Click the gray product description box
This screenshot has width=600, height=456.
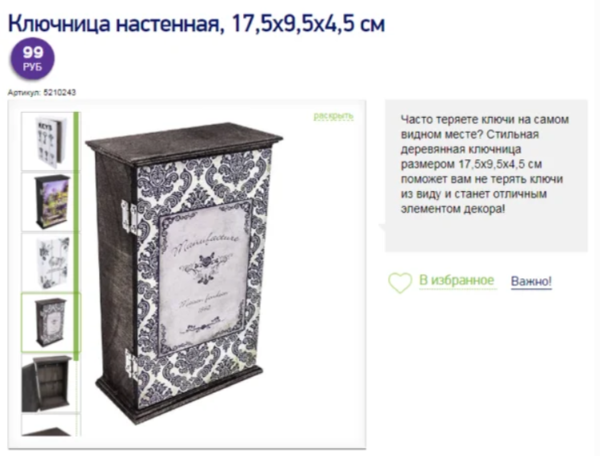click(486, 176)
